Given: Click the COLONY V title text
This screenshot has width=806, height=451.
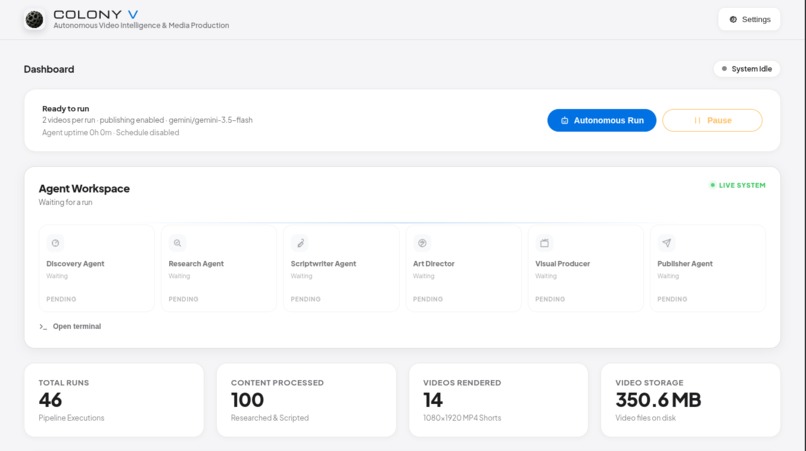Looking at the screenshot, I should tap(96, 14).
